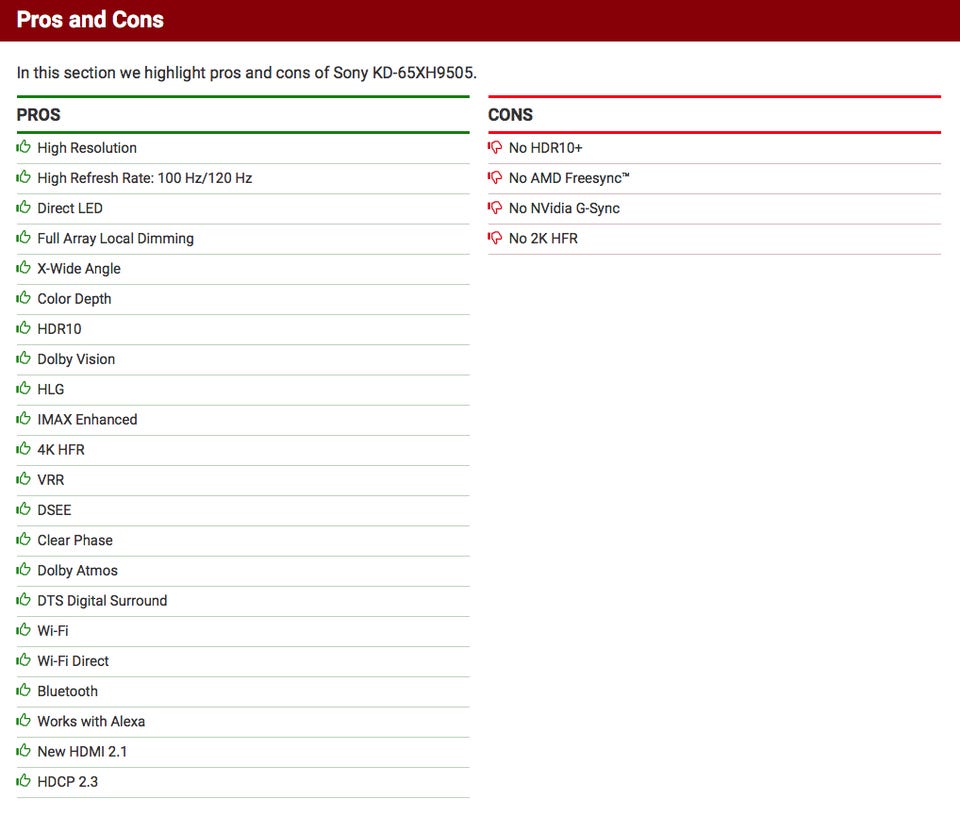
Task: Click thumbs-down icon beside No NVidia G-Sync
Action: coord(495,208)
